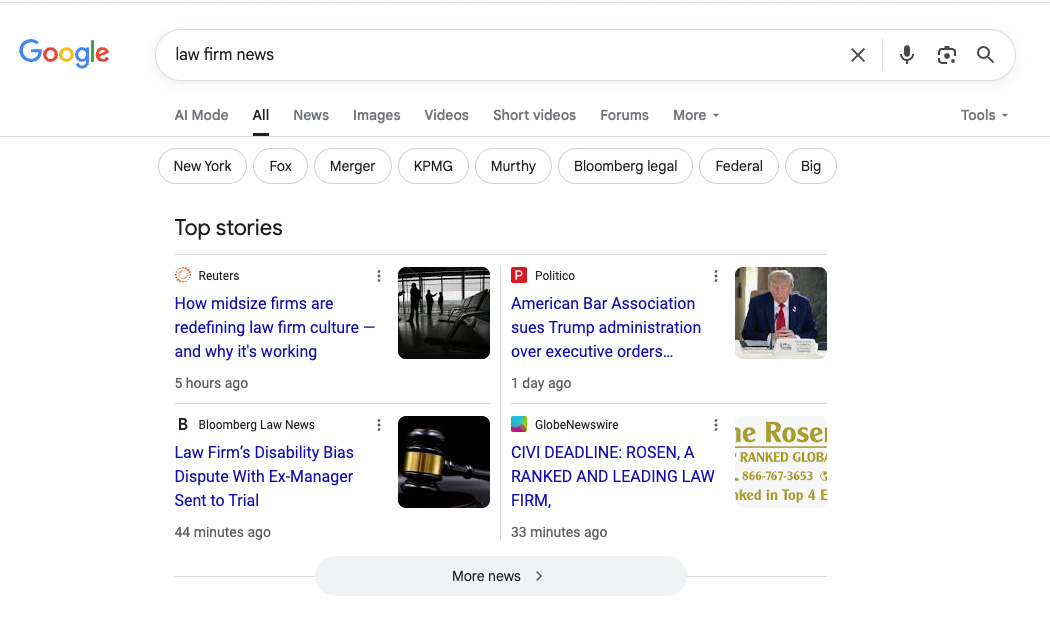Expand the Tools dropdown
This screenshot has width=1050, height=625.
[983, 115]
